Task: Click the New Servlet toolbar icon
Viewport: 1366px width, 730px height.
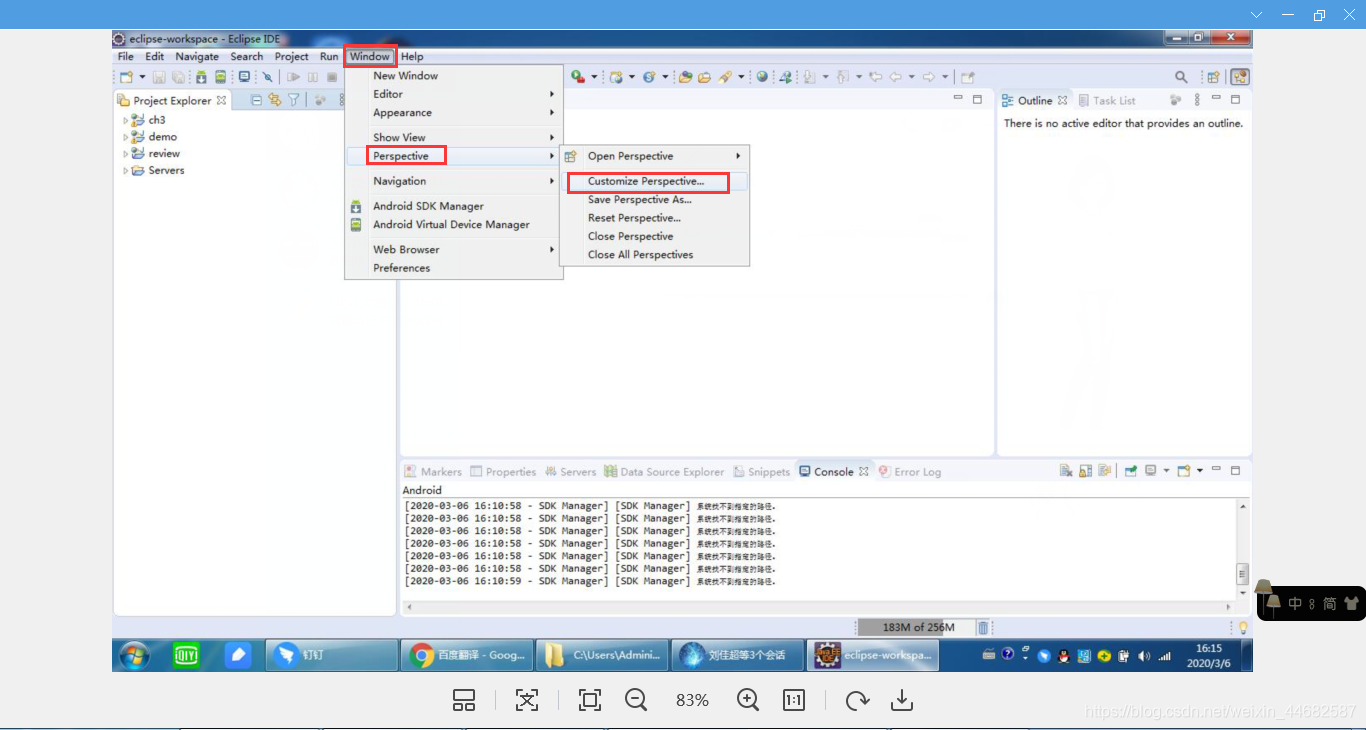Action: 649,77
